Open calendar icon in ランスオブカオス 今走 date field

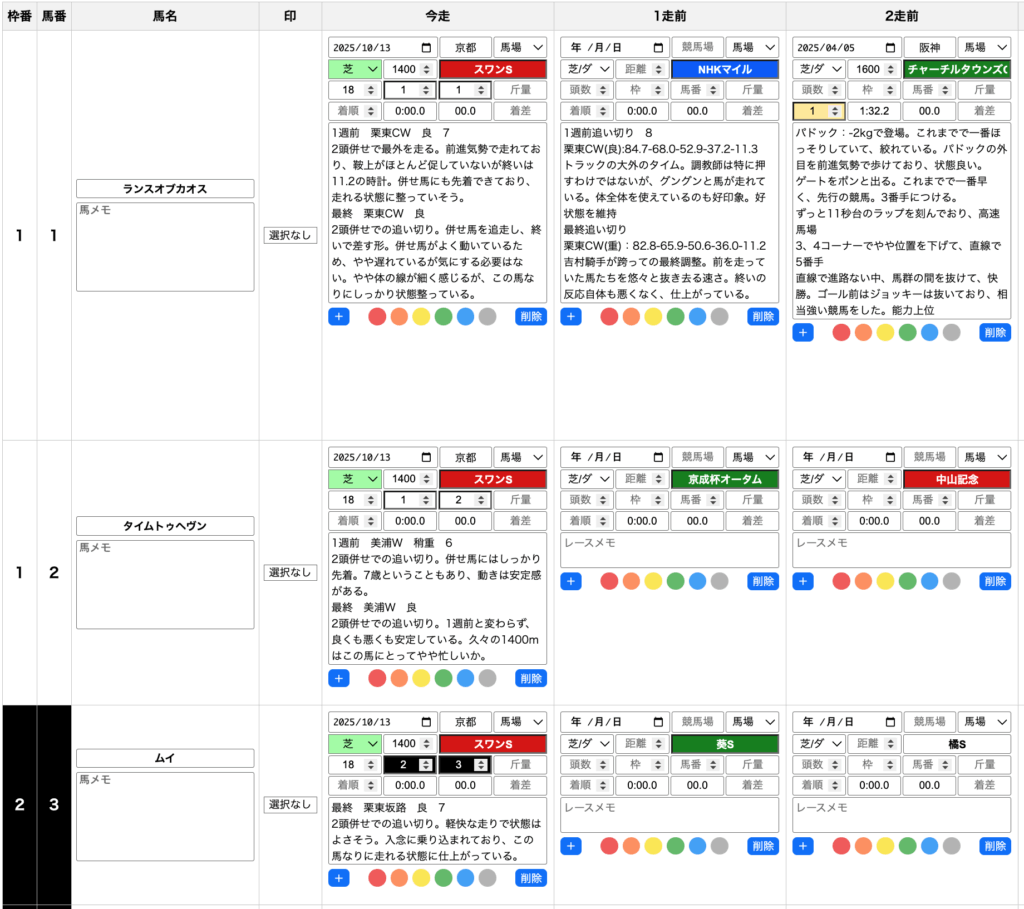pos(427,48)
